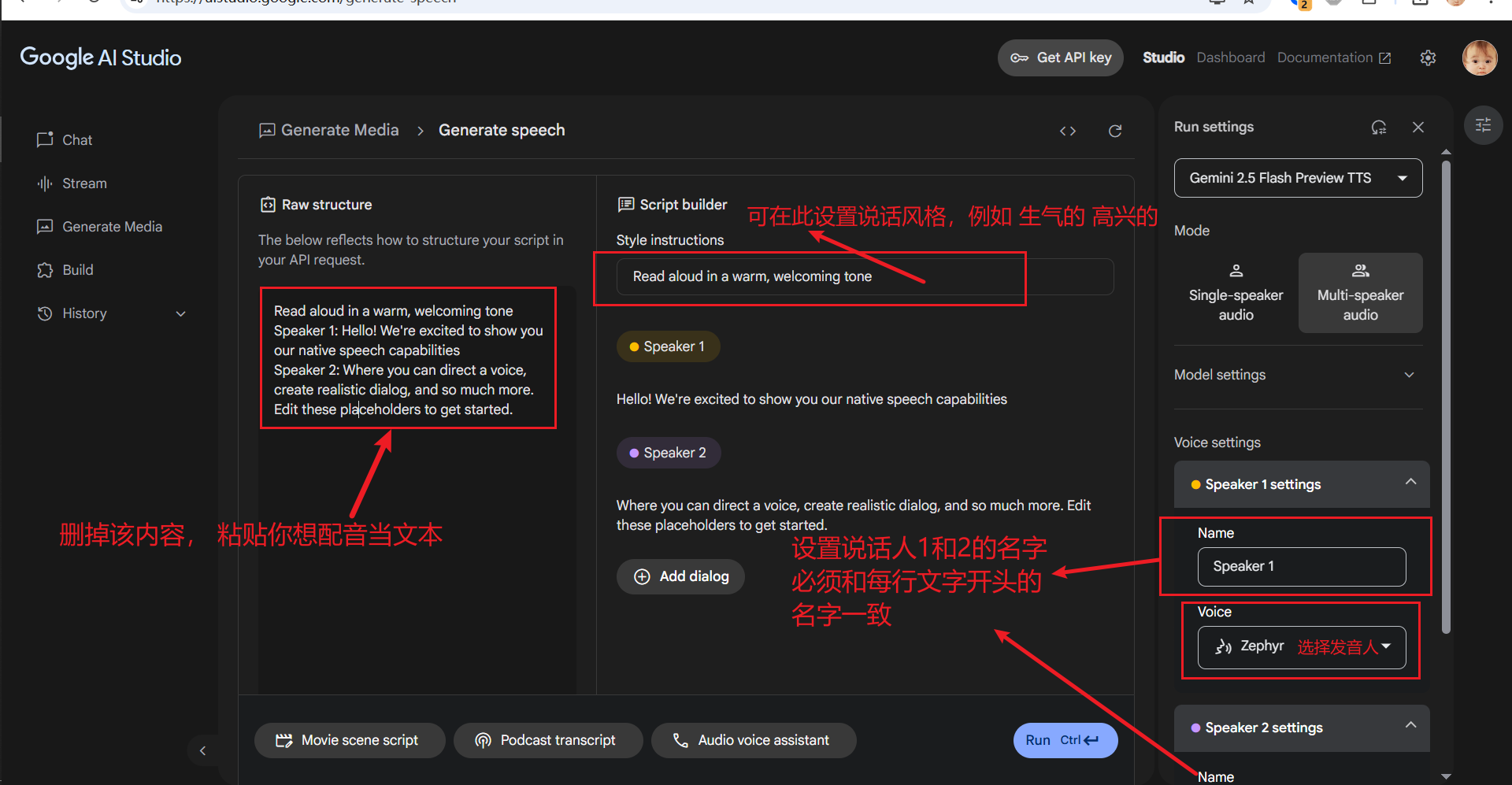Click the History clock icon
The image size is (1512, 785).
(x=45, y=313)
